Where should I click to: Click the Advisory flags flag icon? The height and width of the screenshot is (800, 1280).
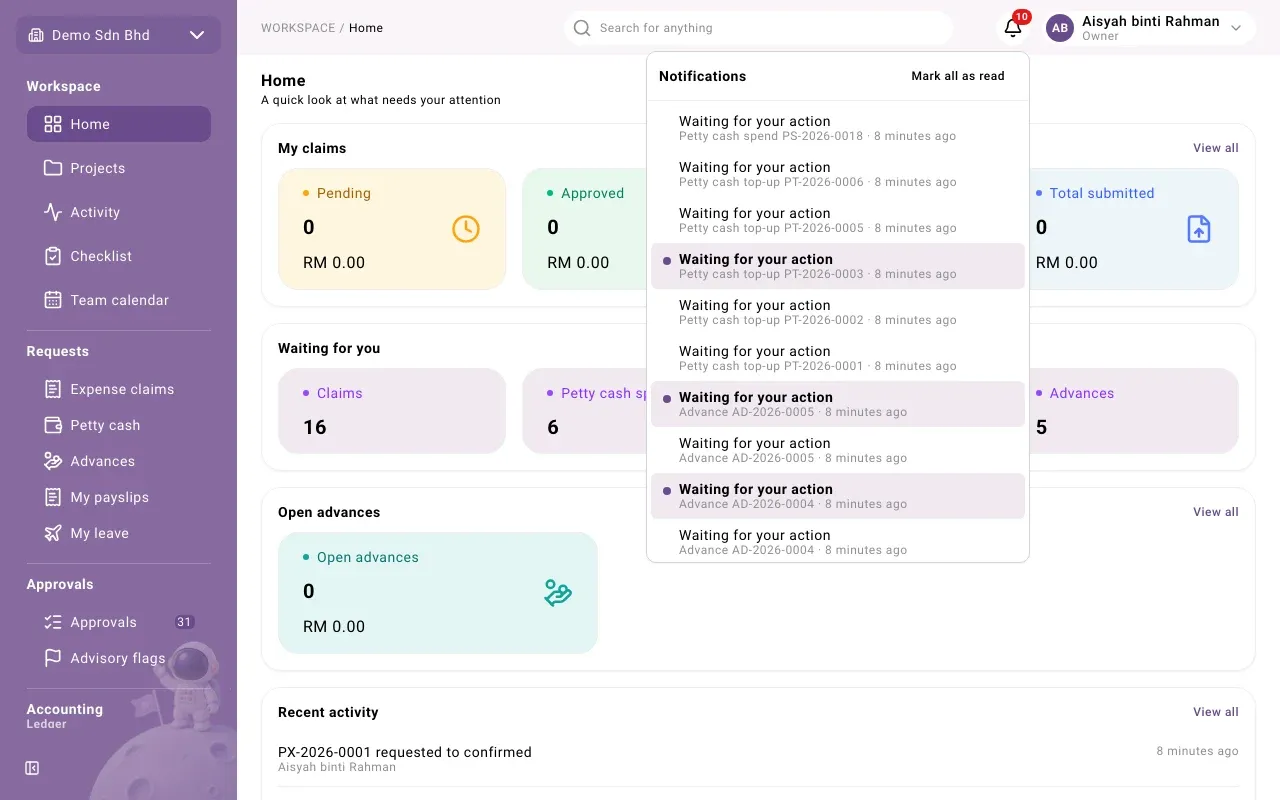[53, 658]
